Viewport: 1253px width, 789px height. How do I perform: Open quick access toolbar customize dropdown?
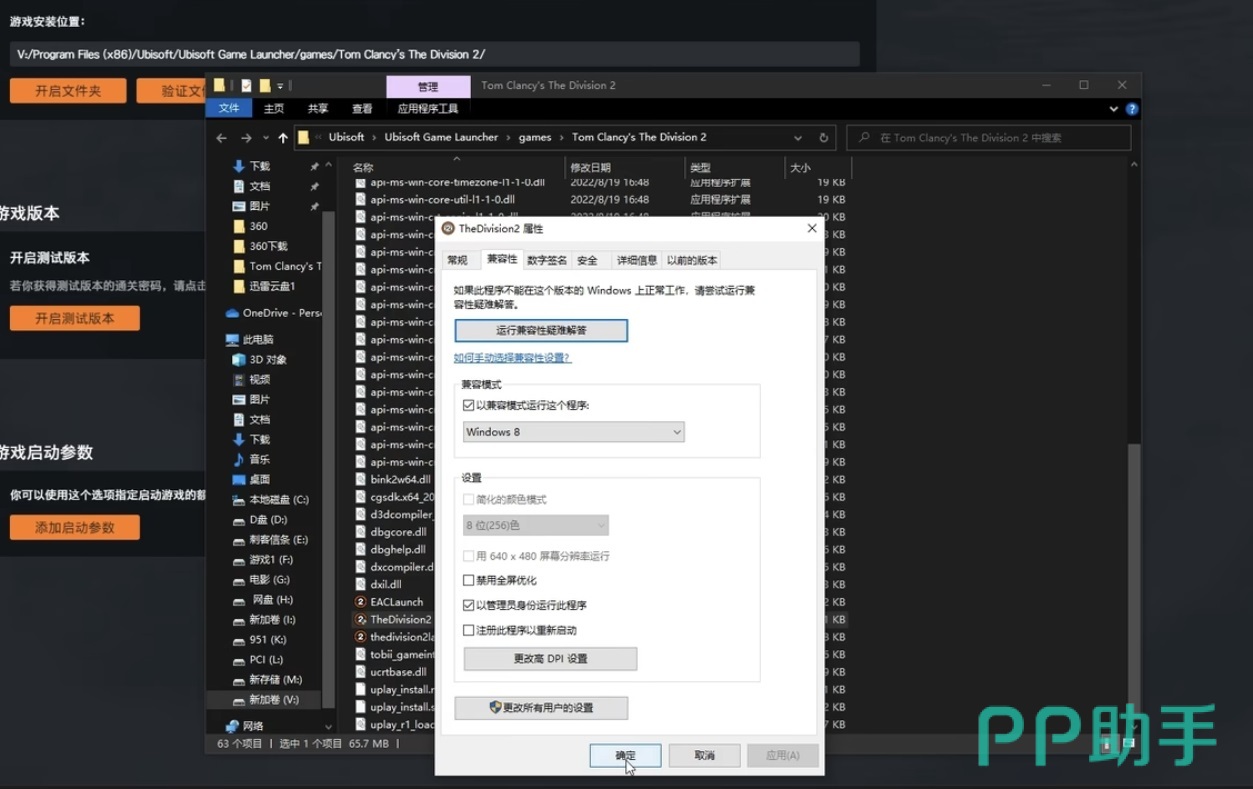[x=281, y=86]
